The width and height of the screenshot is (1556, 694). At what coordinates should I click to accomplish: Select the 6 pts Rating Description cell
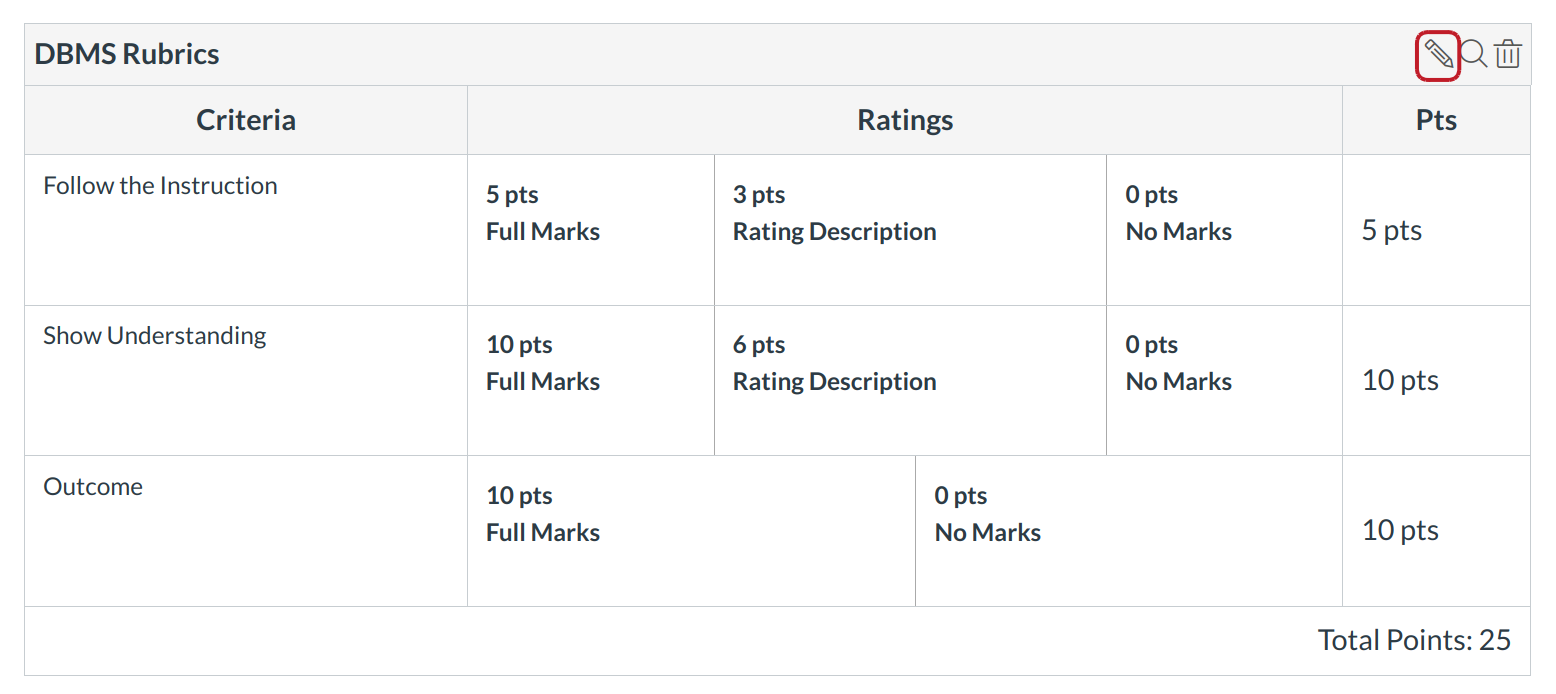pyautogui.click(x=834, y=363)
